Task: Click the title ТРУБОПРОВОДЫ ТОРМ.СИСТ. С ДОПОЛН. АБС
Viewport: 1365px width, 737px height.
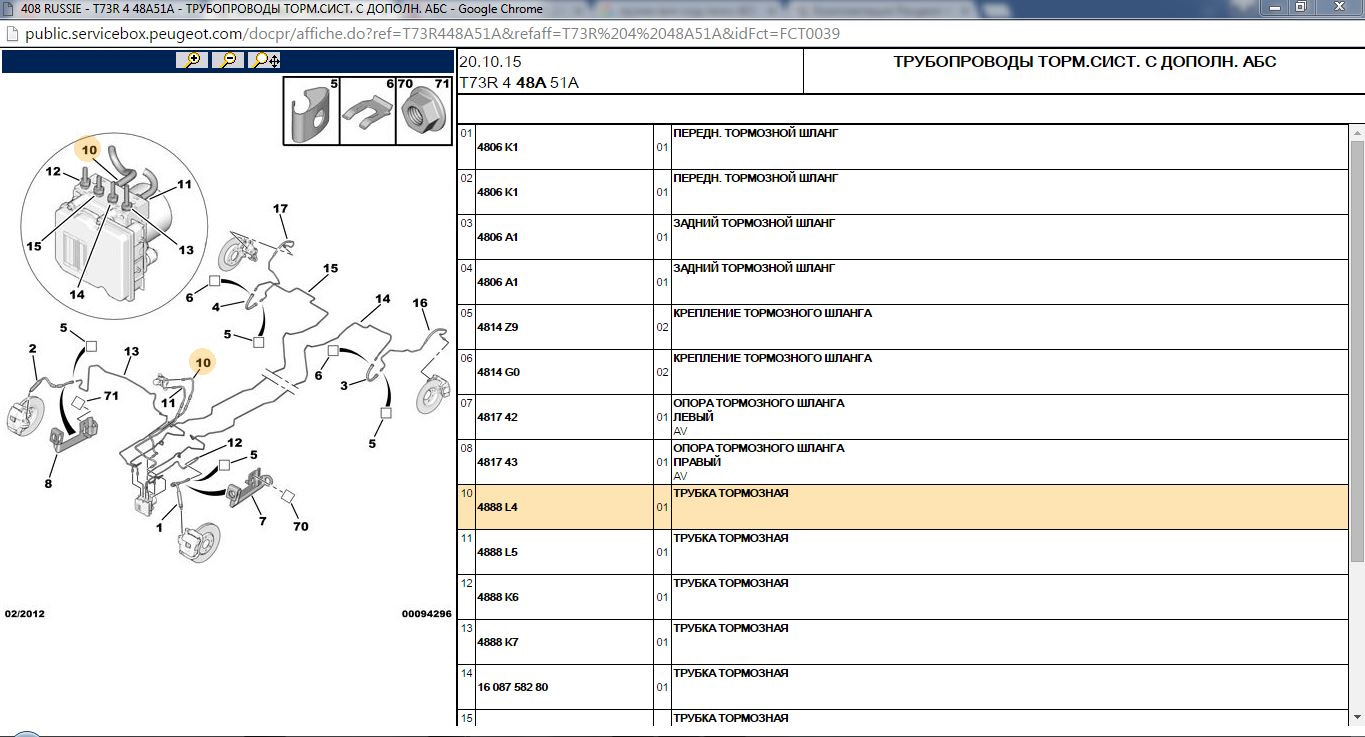Action: [1084, 62]
